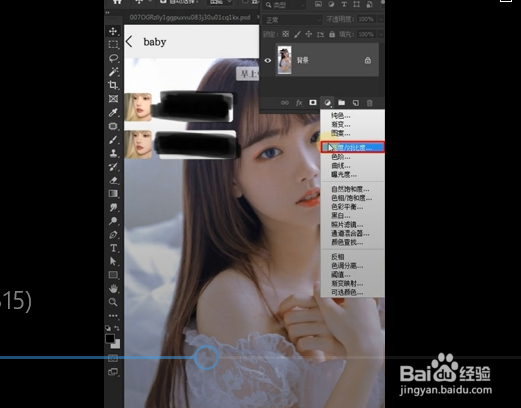Image resolution: width=521 pixels, height=408 pixels.
Task: Select the Dodge tool
Action: click(113, 221)
